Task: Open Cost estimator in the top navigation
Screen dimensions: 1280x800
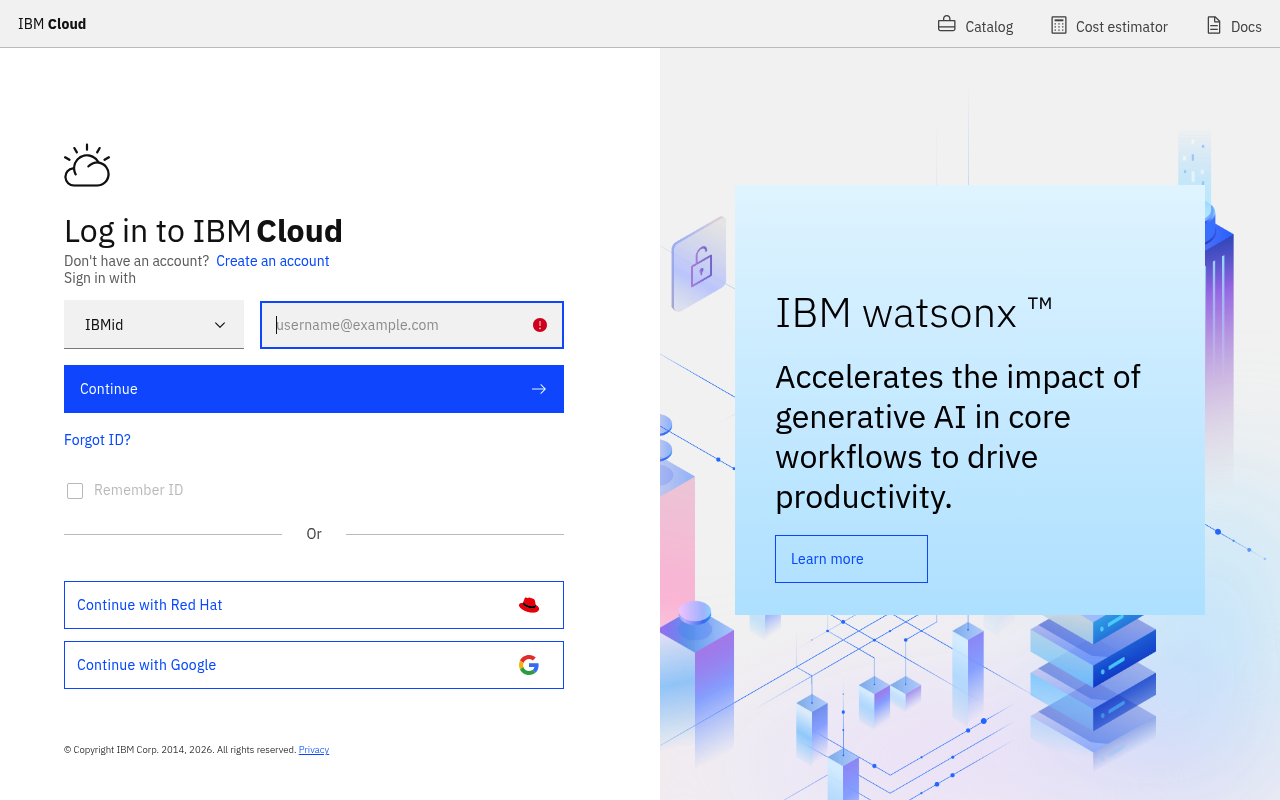Action: click(1109, 25)
